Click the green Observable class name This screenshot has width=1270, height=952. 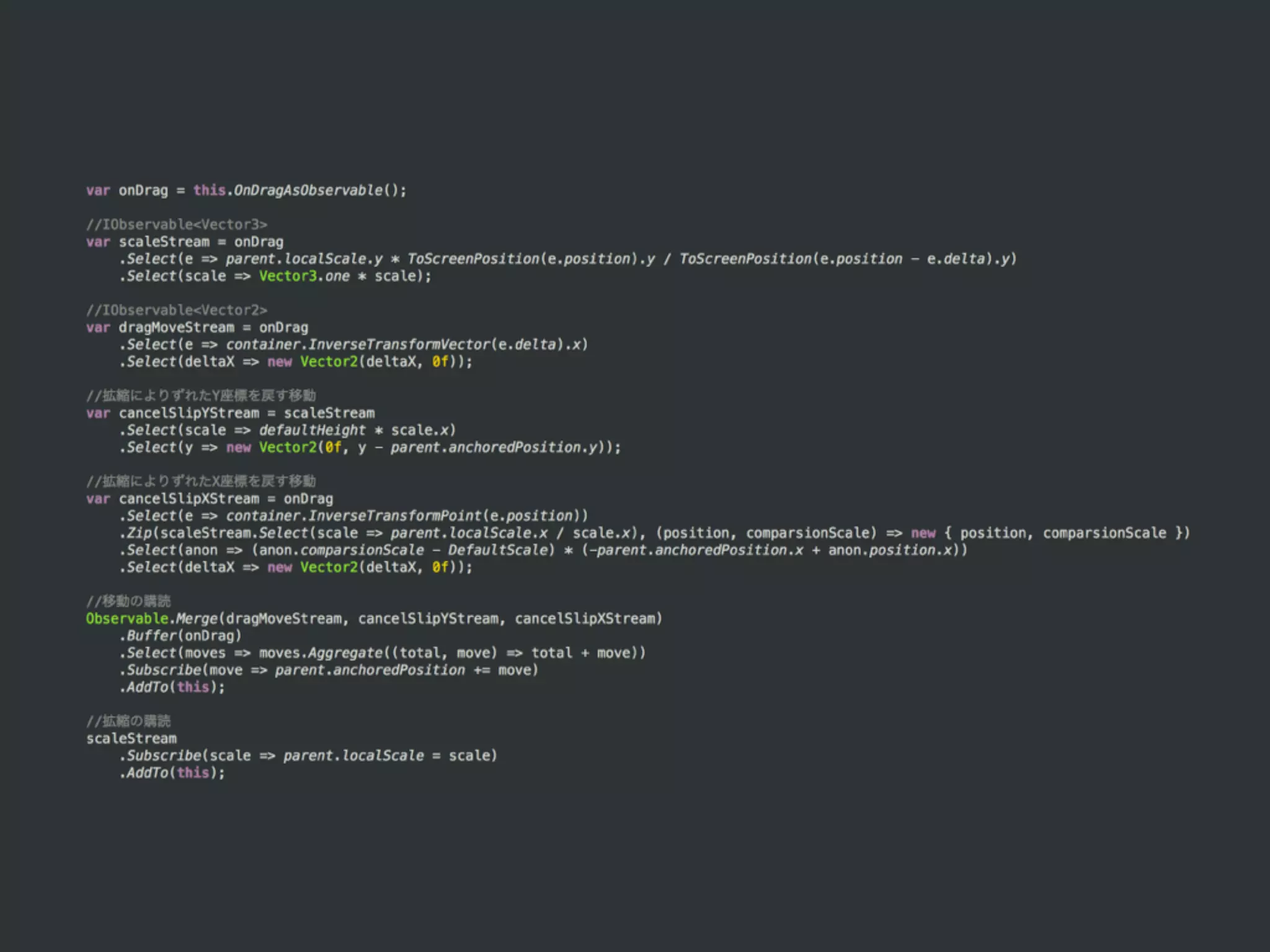tap(127, 619)
